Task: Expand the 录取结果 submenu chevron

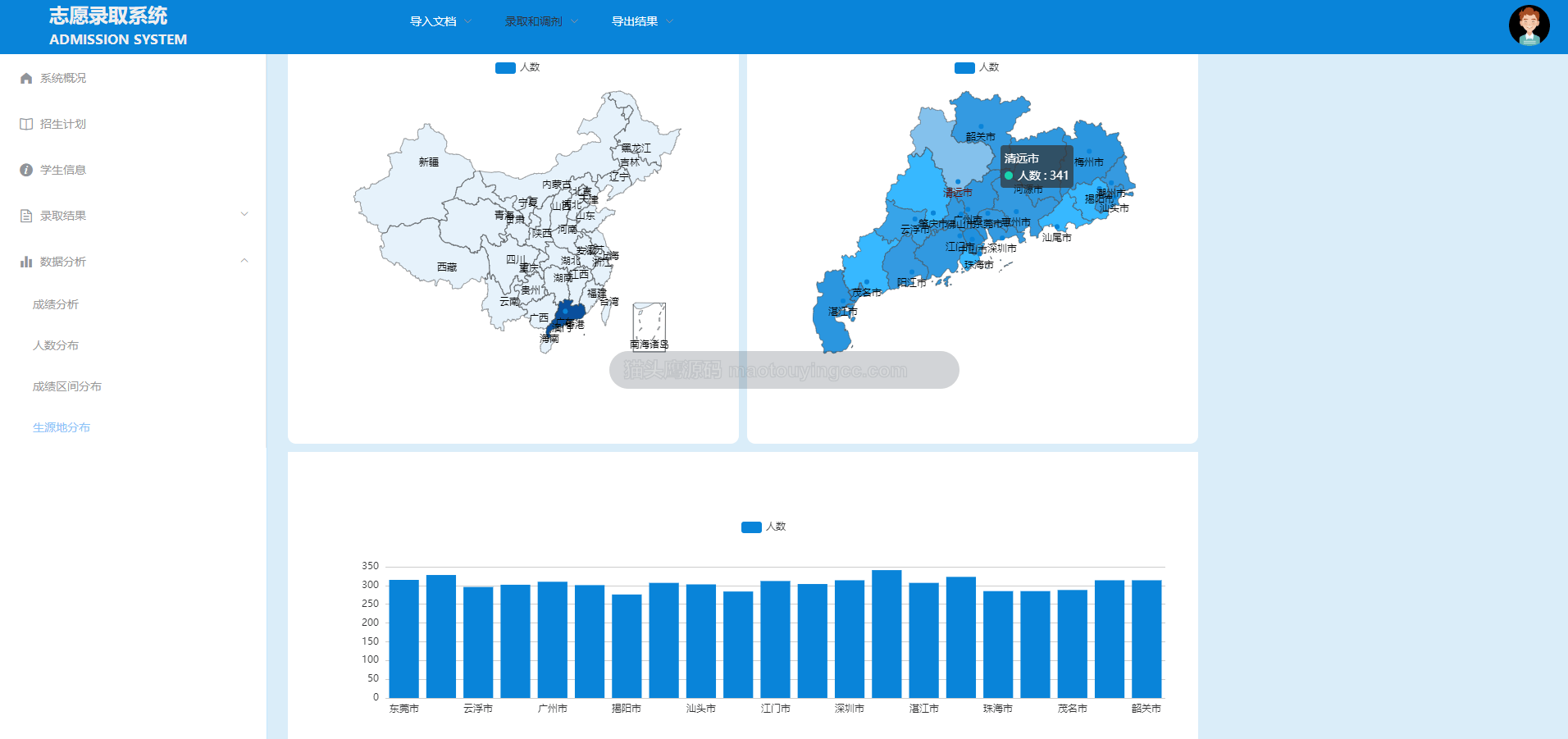Action: click(x=244, y=214)
